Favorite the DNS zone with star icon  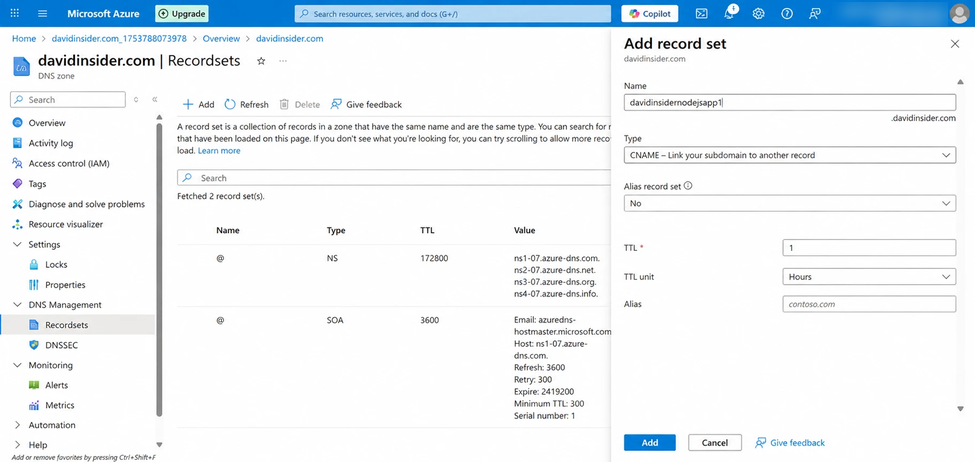pyautogui.click(x=261, y=61)
